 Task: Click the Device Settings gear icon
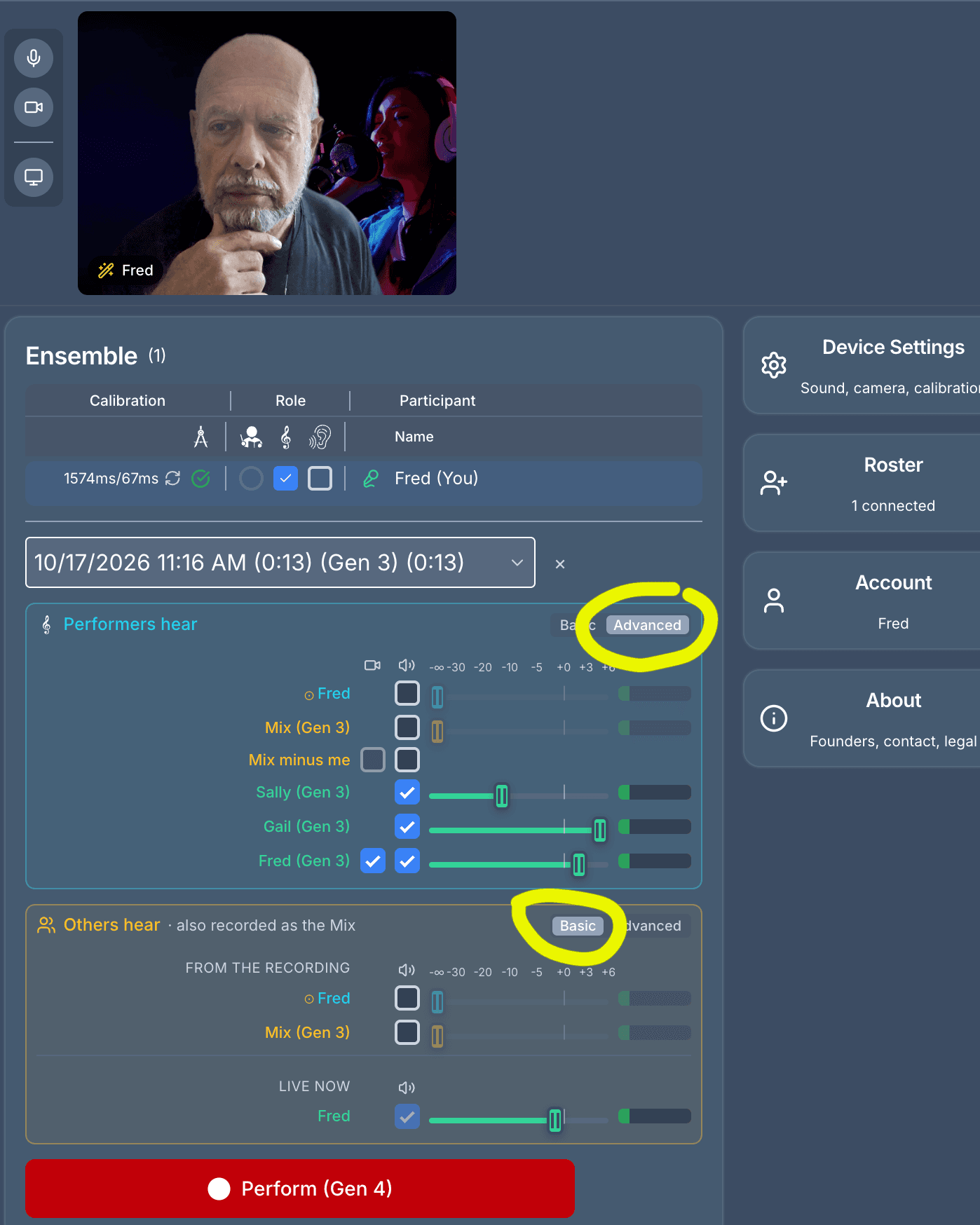click(x=774, y=365)
